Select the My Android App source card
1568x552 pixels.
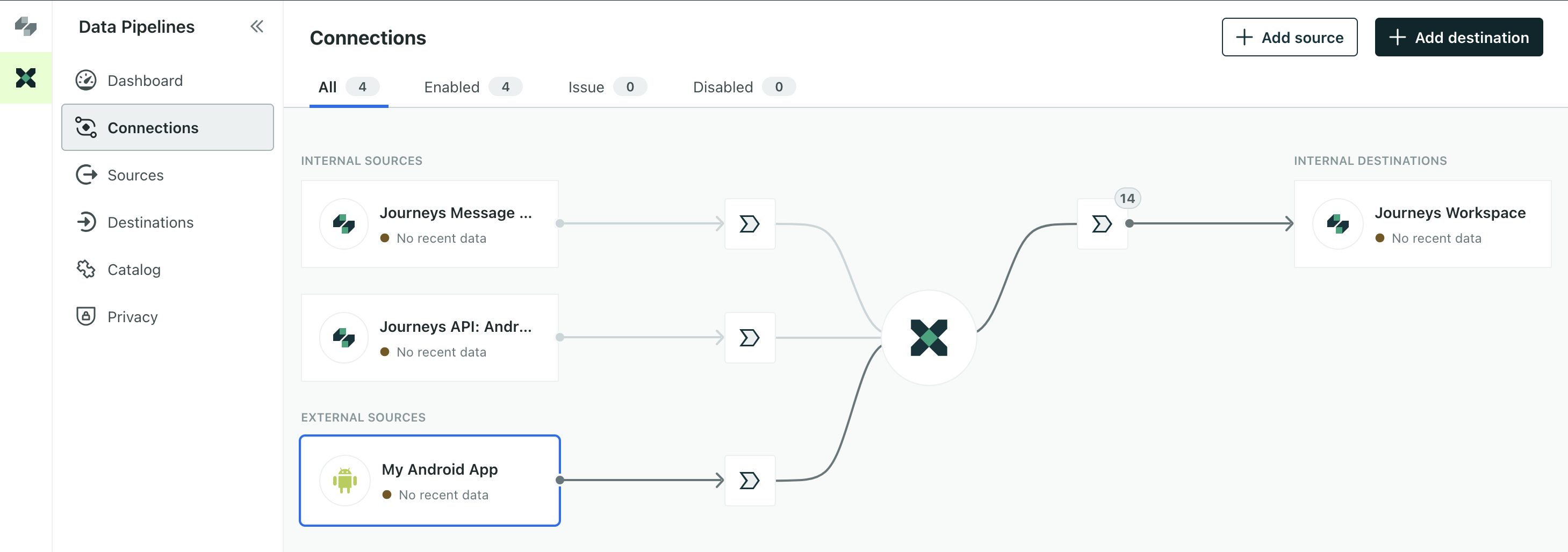[430, 480]
